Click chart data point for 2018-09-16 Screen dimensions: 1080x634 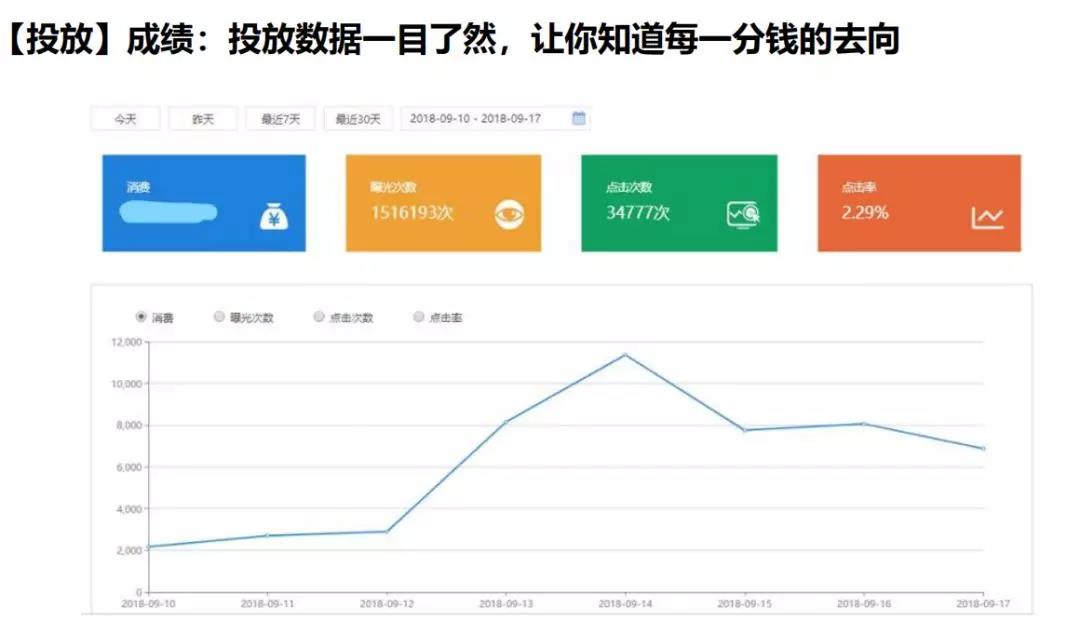pos(864,424)
